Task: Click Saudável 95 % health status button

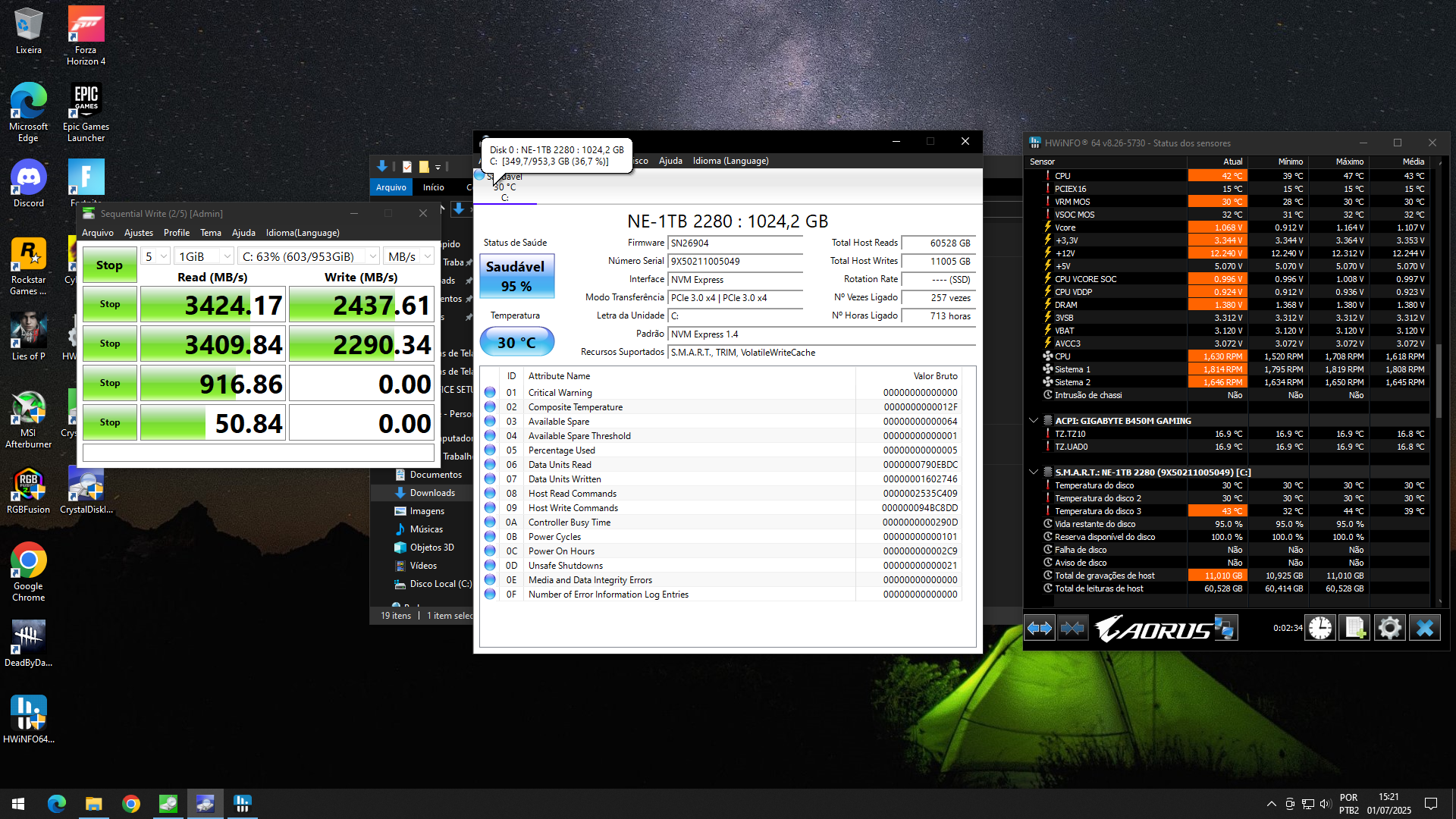Action: (516, 276)
